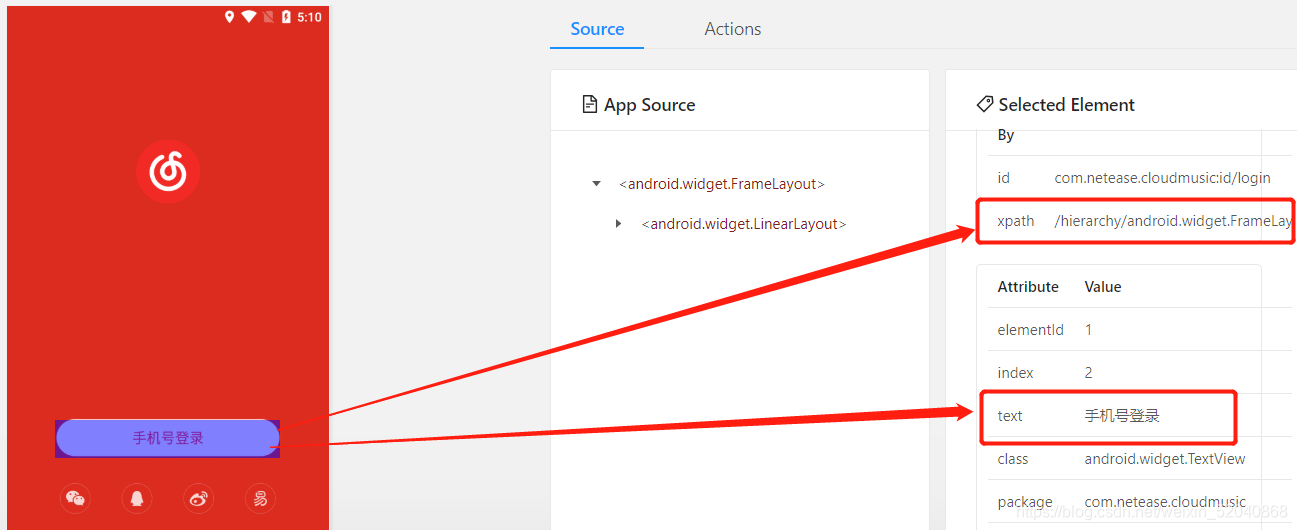Screen dimensions: 1297x530
Task: Click the Selected Element tag icon
Action: 984,105
